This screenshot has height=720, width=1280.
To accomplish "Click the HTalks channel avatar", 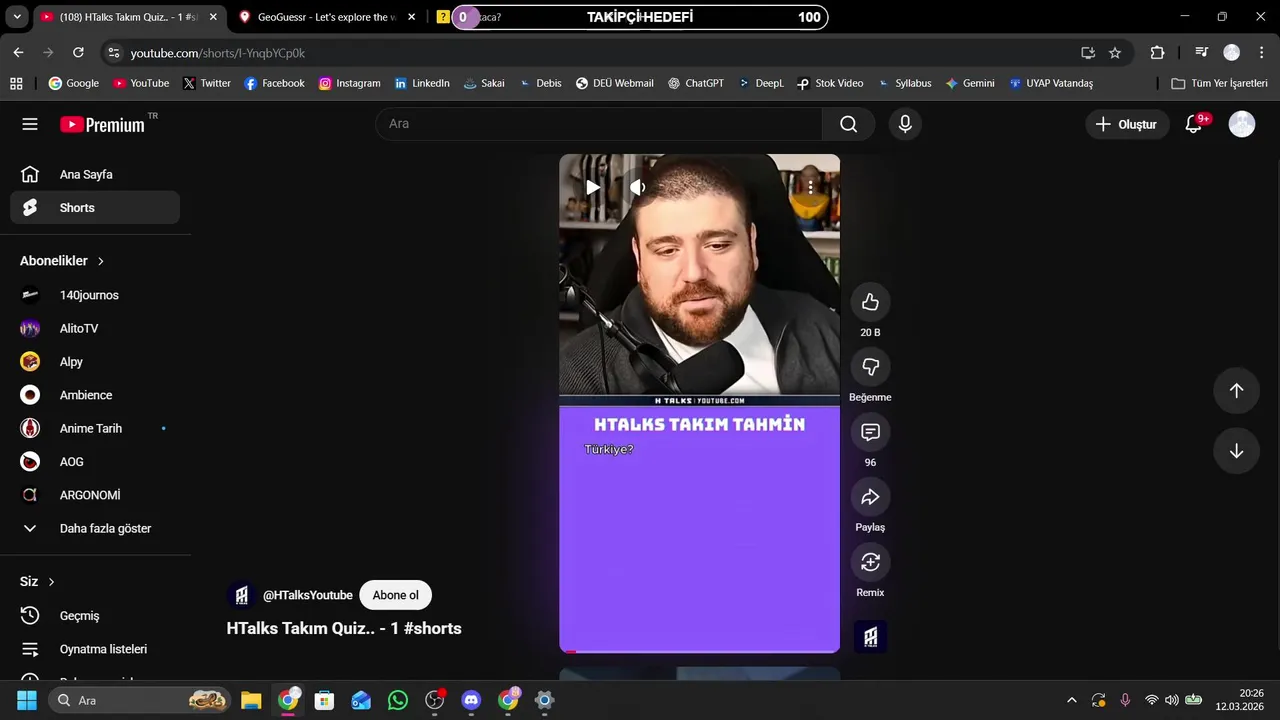I will coord(241,595).
